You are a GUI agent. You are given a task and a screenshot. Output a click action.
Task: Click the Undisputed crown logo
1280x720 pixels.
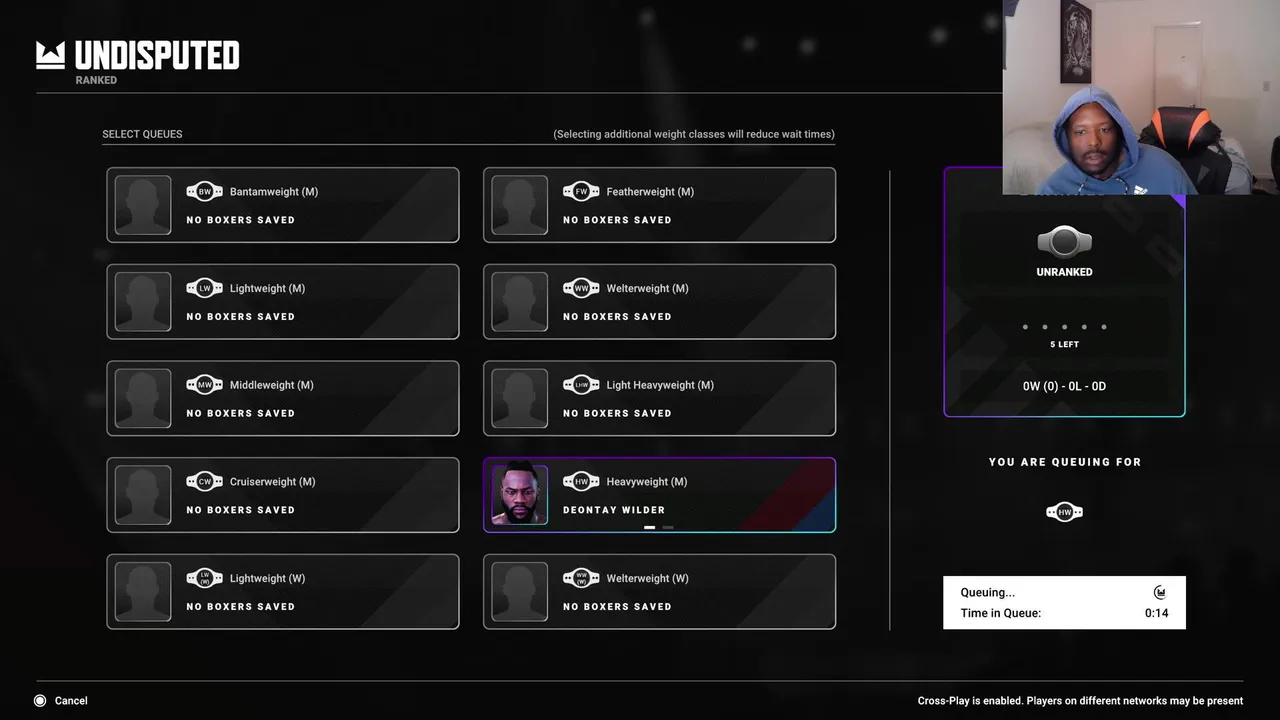pyautogui.click(x=50, y=55)
